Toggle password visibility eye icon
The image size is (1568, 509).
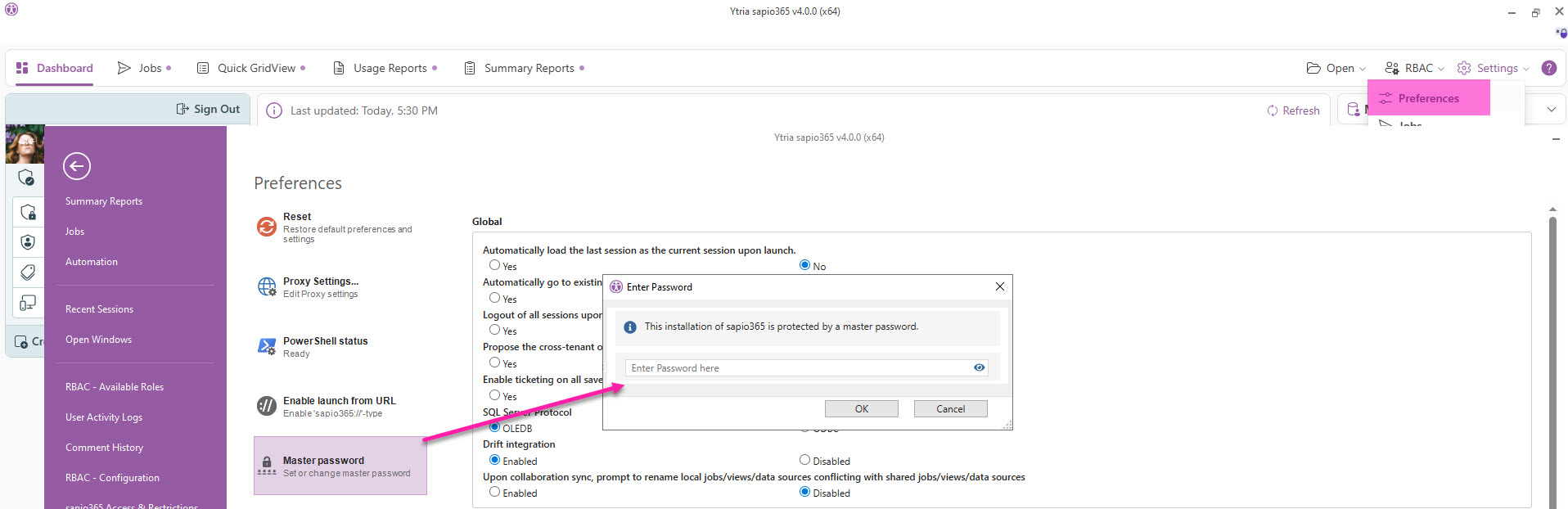coord(979,368)
